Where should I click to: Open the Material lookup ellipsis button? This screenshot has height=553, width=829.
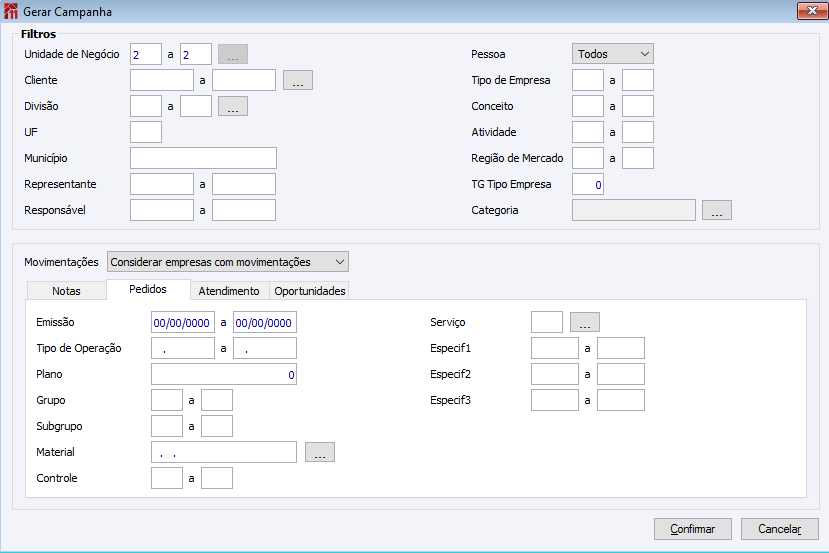click(x=320, y=453)
